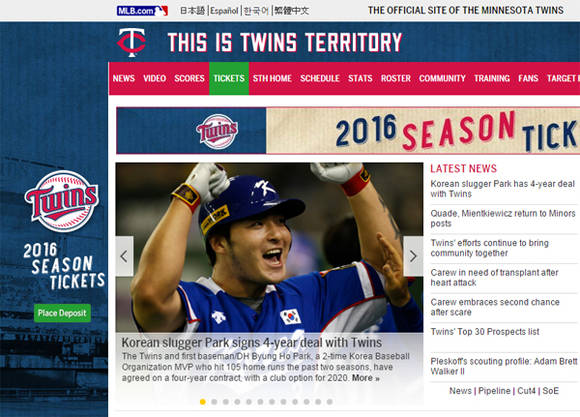Open Twins' Top 30 Prospects list
The width and height of the screenshot is (580, 417).
[x=485, y=332]
